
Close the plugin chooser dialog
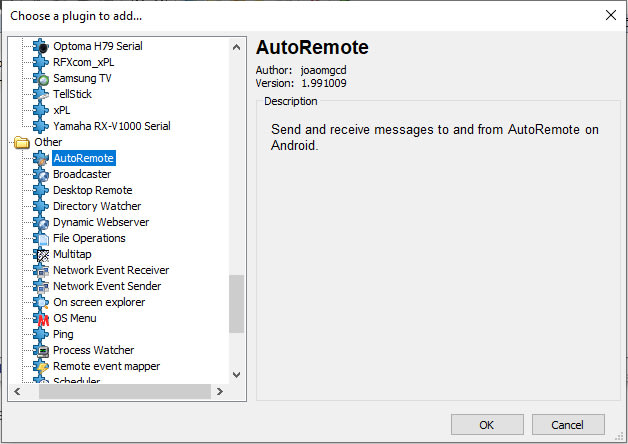pyautogui.click(x=610, y=15)
